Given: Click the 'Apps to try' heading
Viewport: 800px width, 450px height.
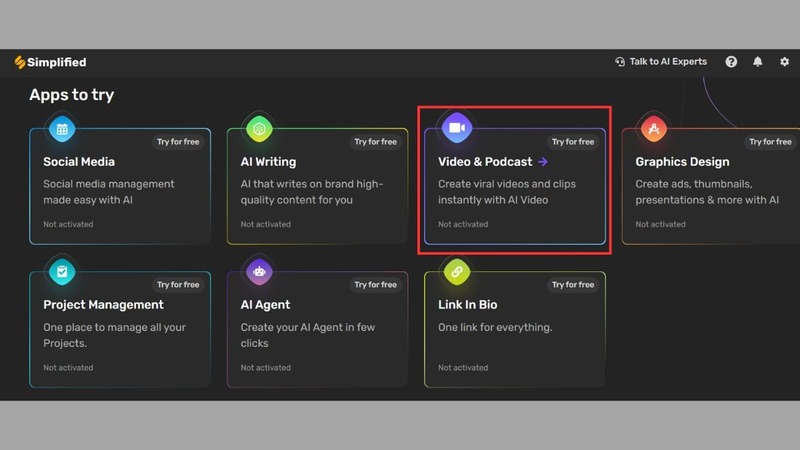Looking at the screenshot, I should point(71,95).
